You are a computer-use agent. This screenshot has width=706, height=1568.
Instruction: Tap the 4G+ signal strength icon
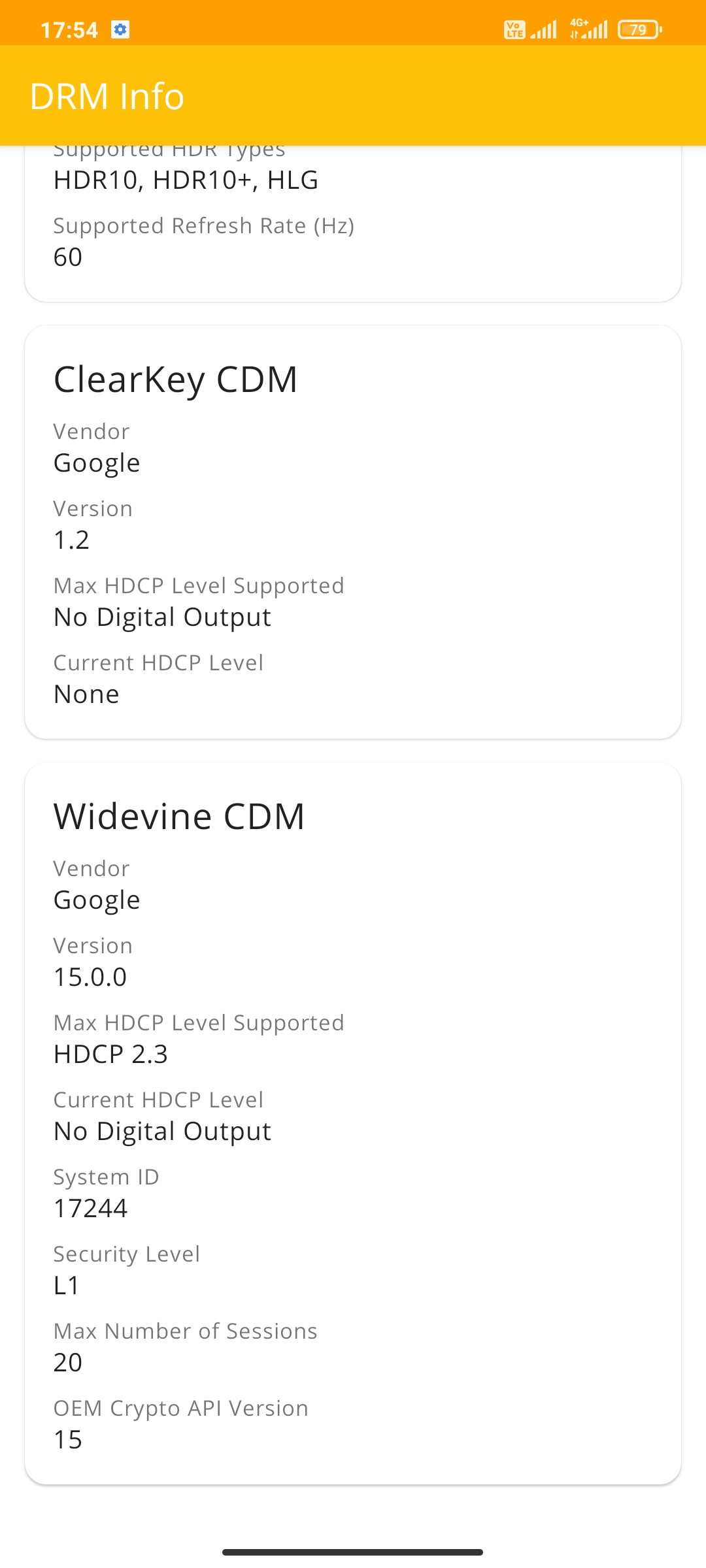589,29
